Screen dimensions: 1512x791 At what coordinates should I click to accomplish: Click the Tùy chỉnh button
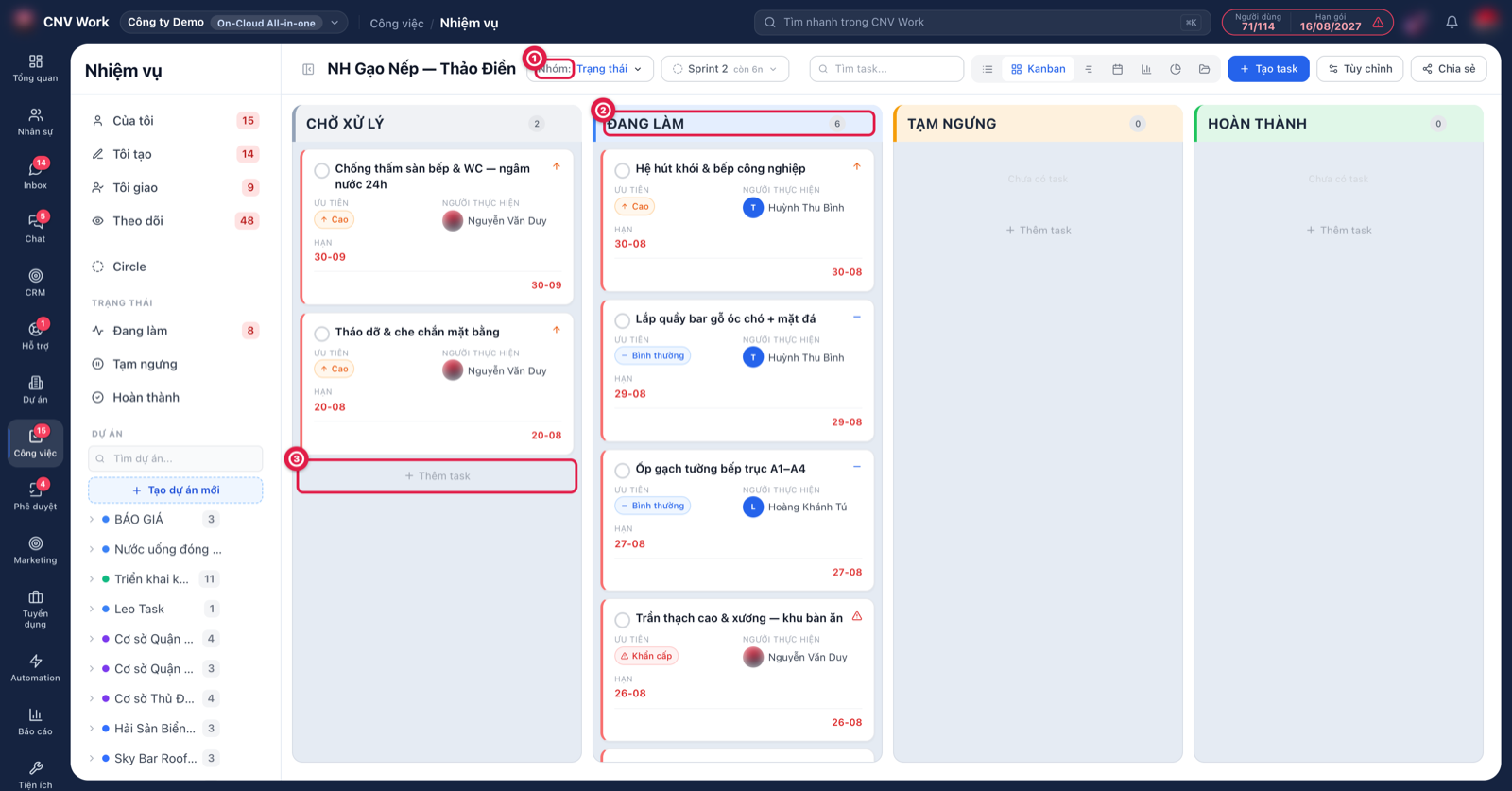coord(1360,69)
